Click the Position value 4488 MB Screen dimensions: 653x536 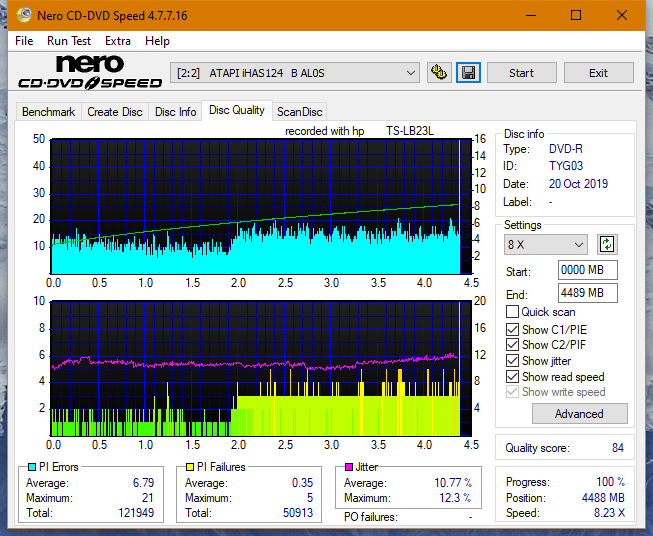point(603,498)
